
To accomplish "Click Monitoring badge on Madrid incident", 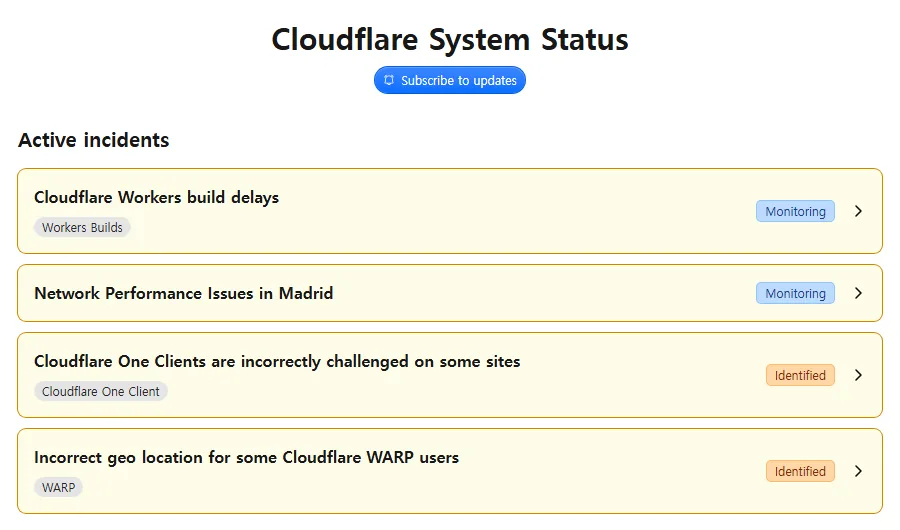I will (795, 293).
